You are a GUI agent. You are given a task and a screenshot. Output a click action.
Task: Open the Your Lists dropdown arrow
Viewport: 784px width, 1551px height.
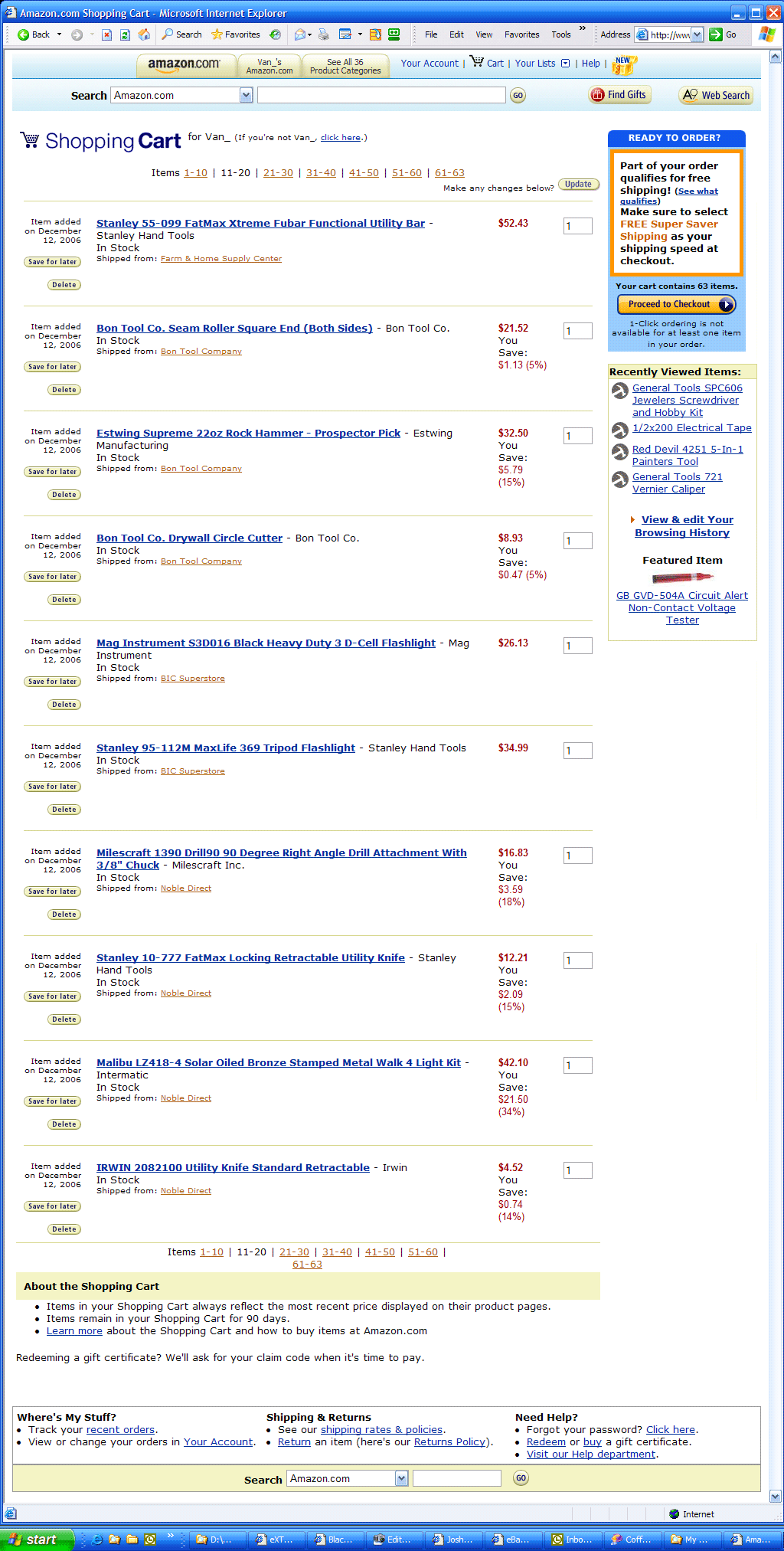pos(565,64)
